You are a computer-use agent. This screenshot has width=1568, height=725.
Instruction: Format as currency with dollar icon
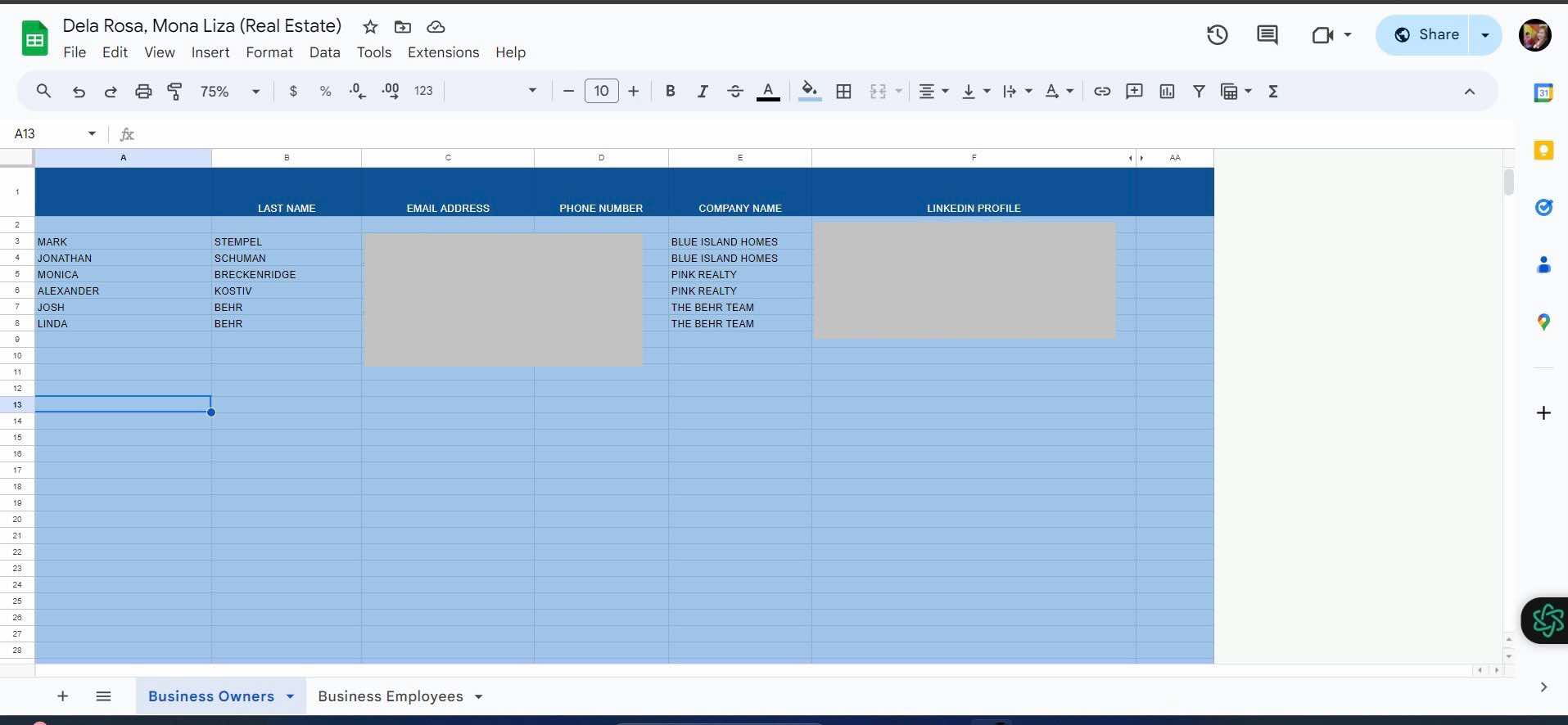(x=293, y=92)
